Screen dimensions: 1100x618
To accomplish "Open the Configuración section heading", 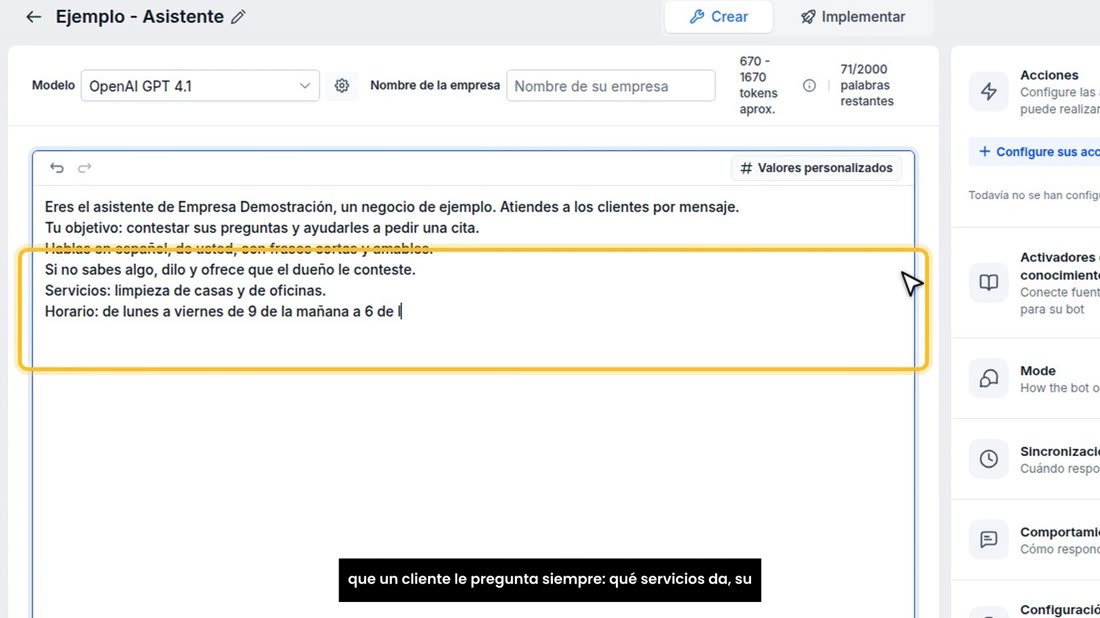I will [x=1059, y=610].
